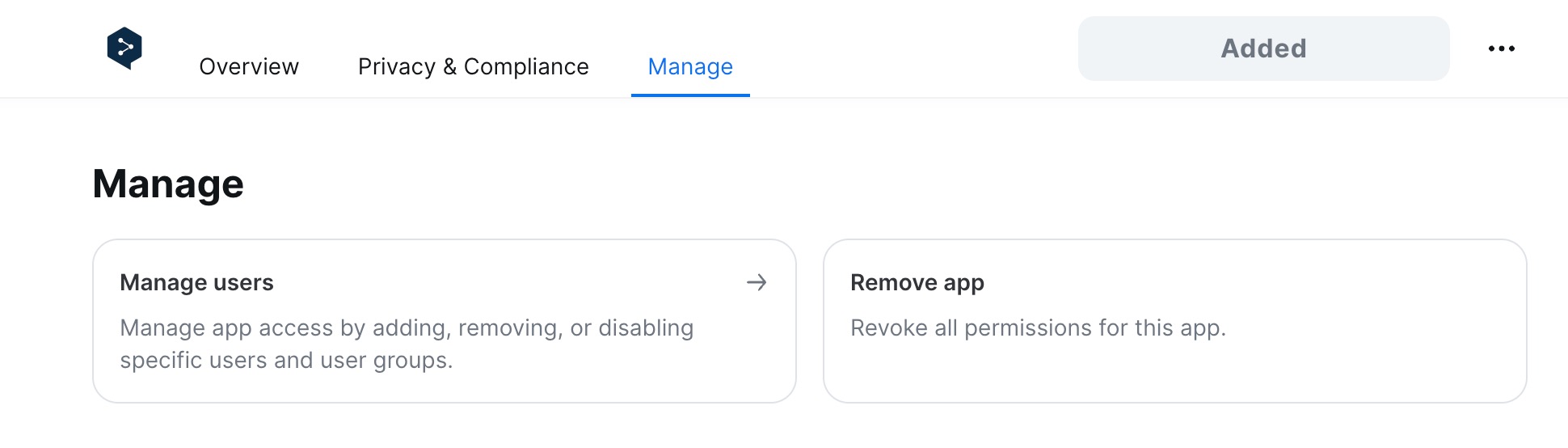Click "specific users and user groups" text line
The image size is (1568, 448).
point(286,360)
